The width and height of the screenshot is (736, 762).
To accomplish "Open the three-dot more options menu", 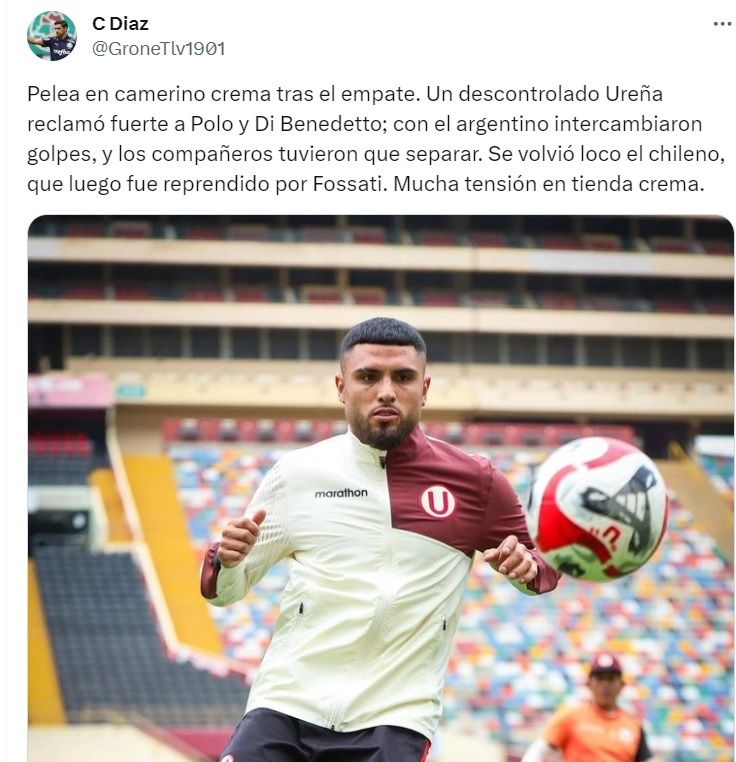I will (x=722, y=24).
